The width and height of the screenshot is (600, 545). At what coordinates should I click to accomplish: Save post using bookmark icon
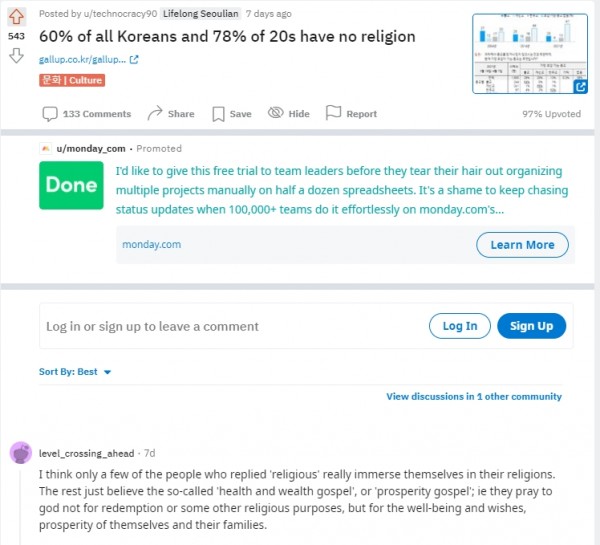218,114
